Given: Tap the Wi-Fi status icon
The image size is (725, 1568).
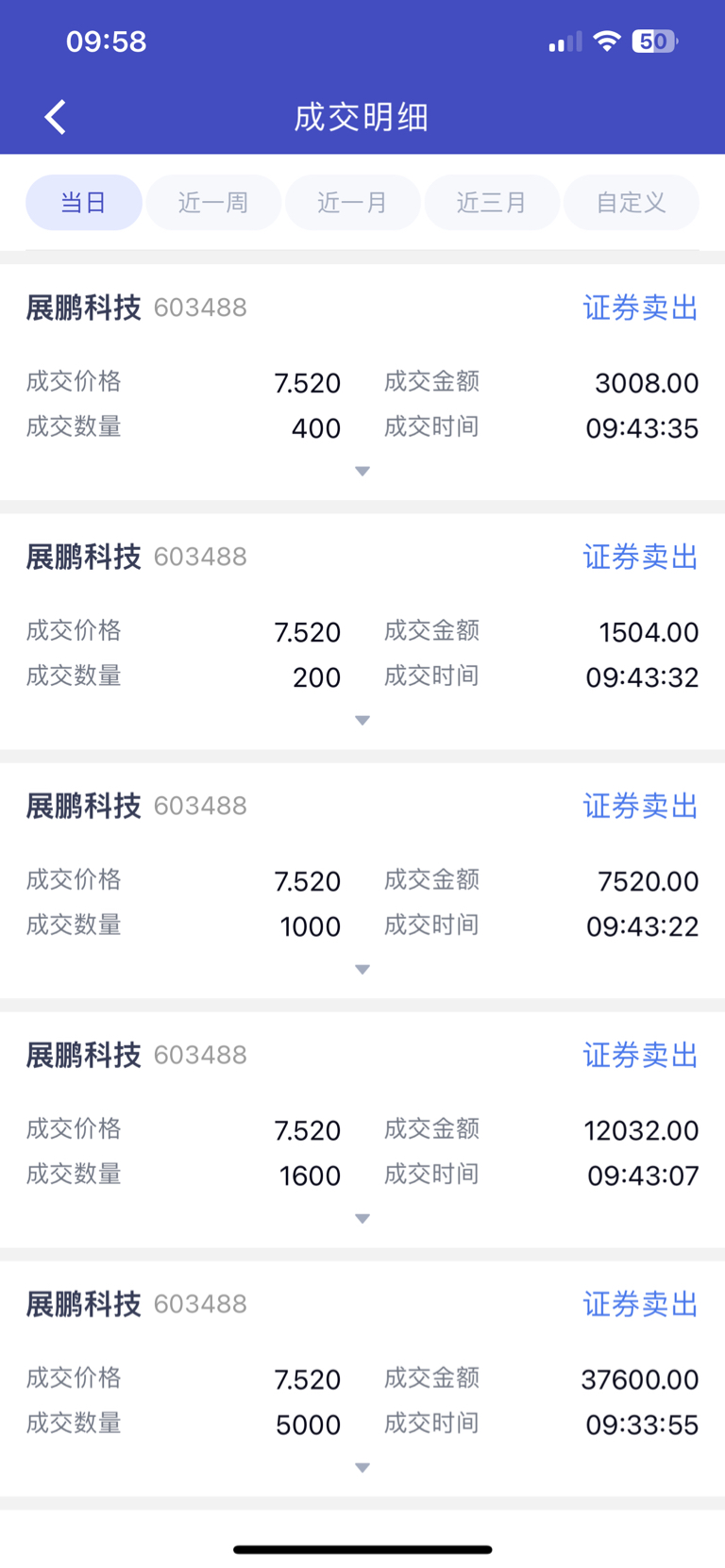Looking at the screenshot, I should [606, 42].
